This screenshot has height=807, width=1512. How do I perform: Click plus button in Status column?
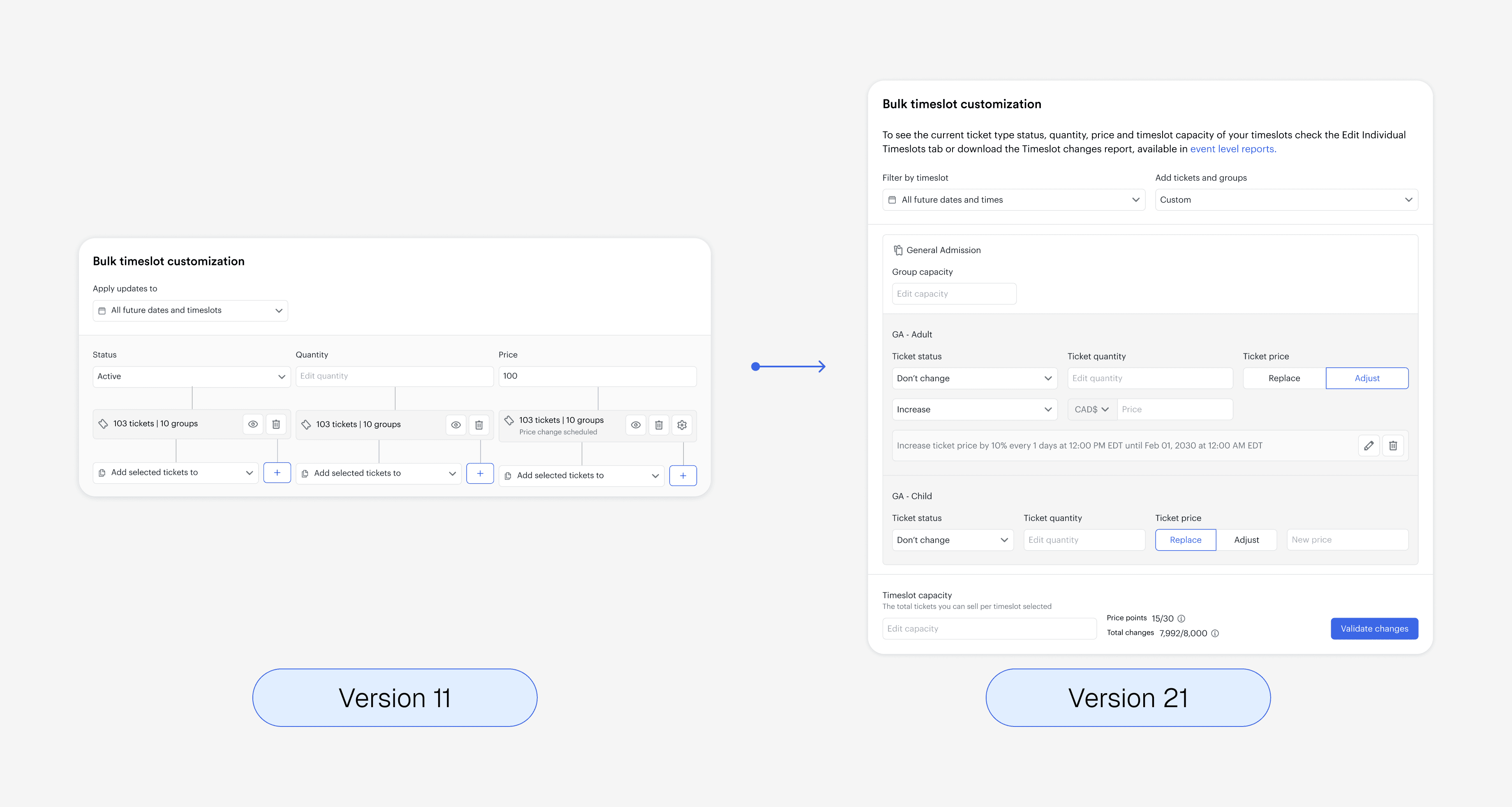coord(277,473)
